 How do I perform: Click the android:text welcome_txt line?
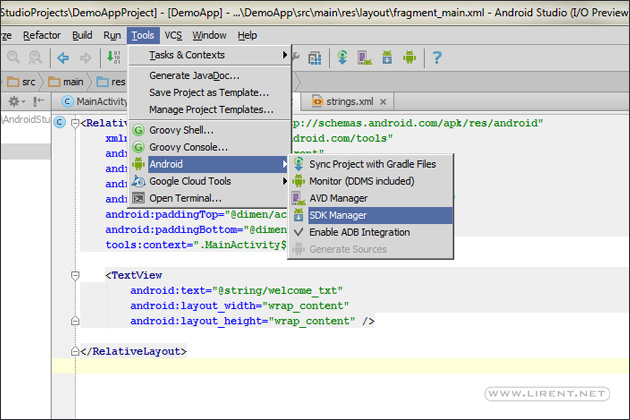pyautogui.click(x=236, y=291)
